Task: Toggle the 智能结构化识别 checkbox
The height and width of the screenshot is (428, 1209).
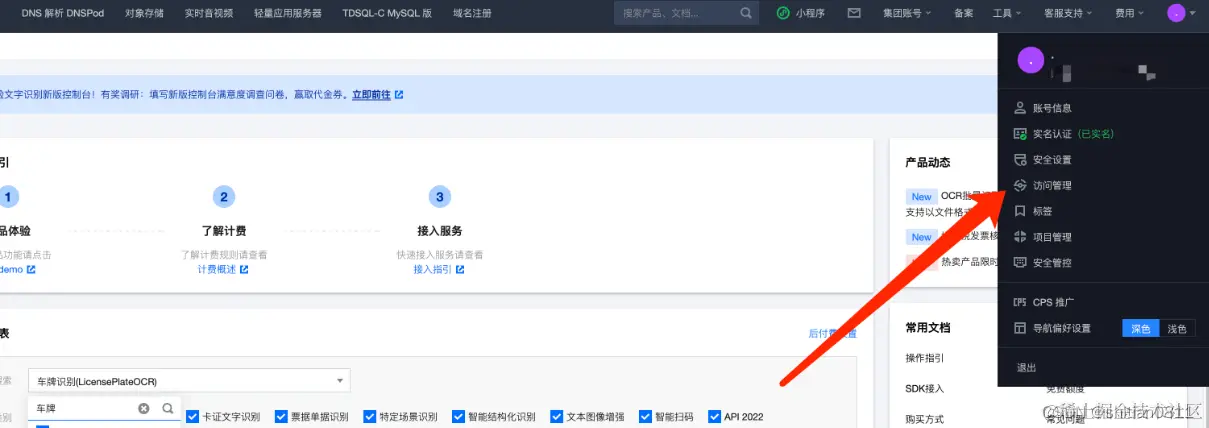Action: click(x=459, y=416)
